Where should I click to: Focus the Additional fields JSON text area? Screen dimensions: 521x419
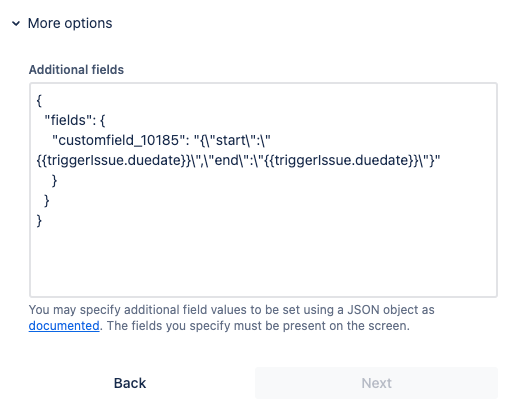pos(263,190)
